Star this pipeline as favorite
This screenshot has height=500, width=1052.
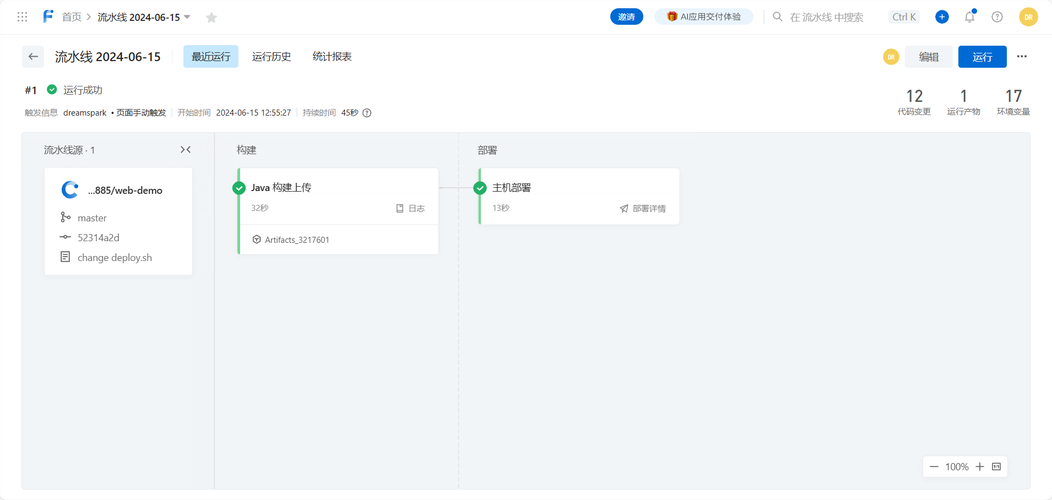[211, 17]
